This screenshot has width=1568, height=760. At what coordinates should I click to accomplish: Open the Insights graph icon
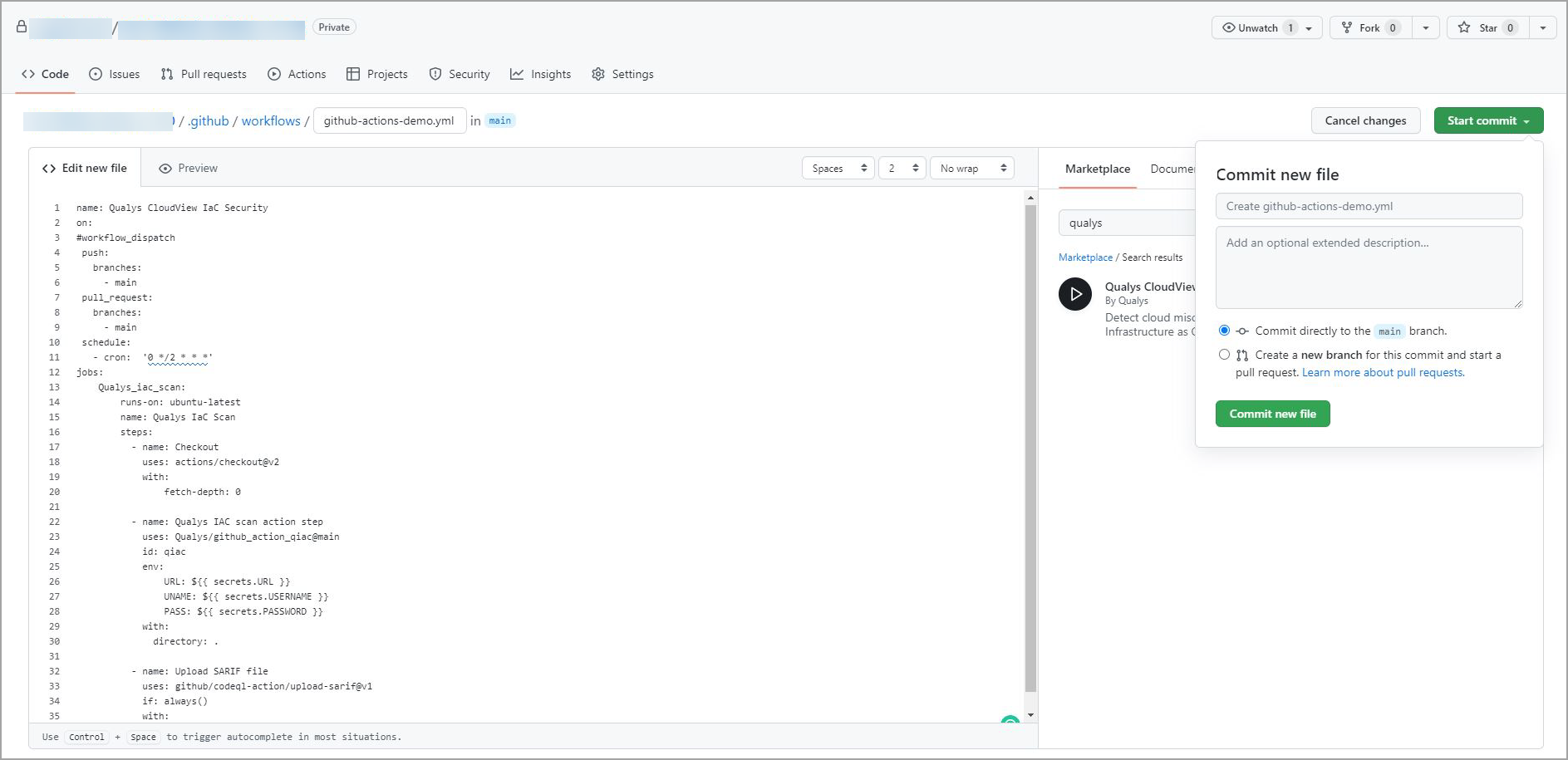pos(516,74)
